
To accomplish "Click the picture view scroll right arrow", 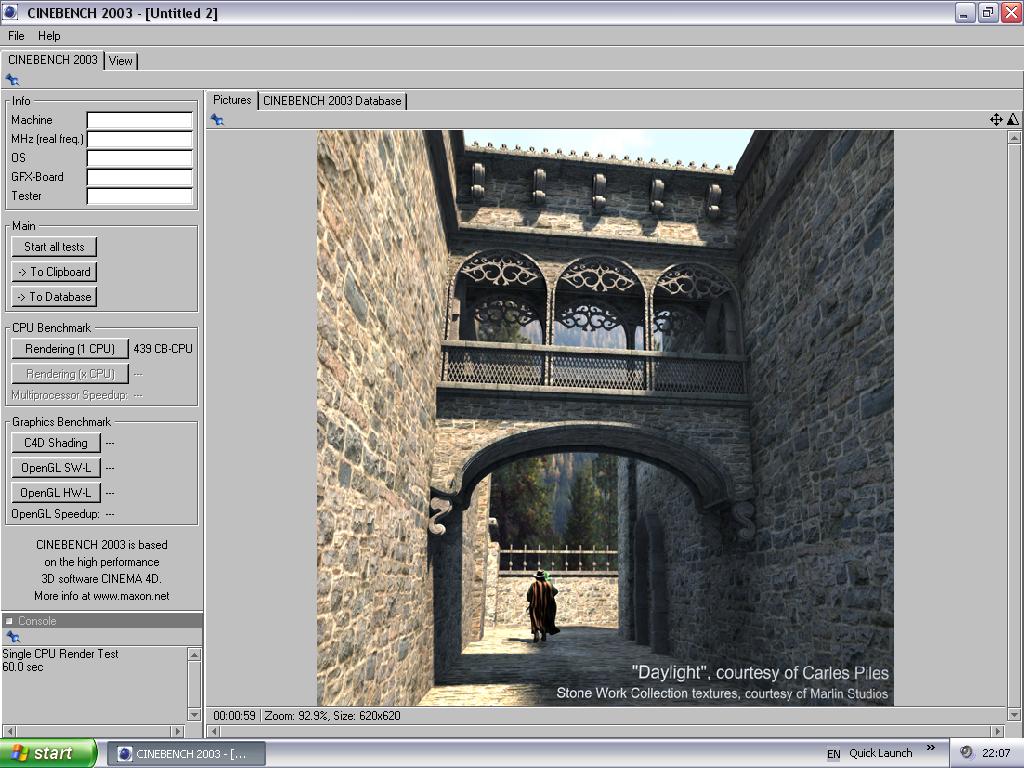I will tap(997, 731).
